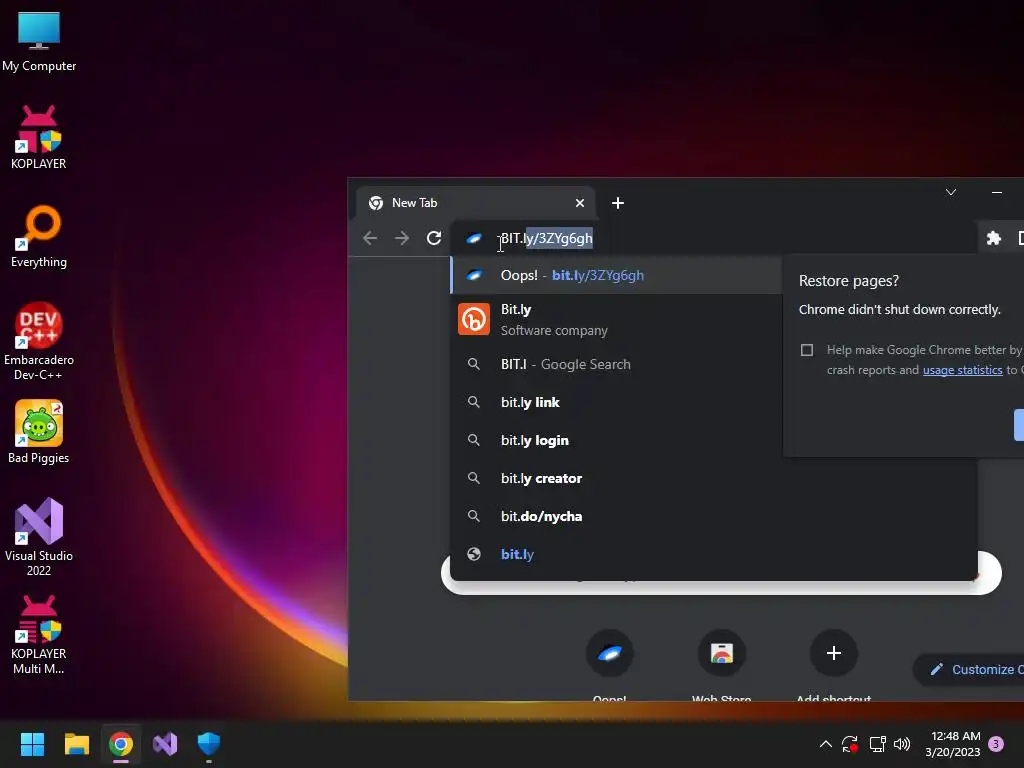Check Help make Google Chrome better box
Viewport: 1024px width, 768px height.
click(807, 350)
